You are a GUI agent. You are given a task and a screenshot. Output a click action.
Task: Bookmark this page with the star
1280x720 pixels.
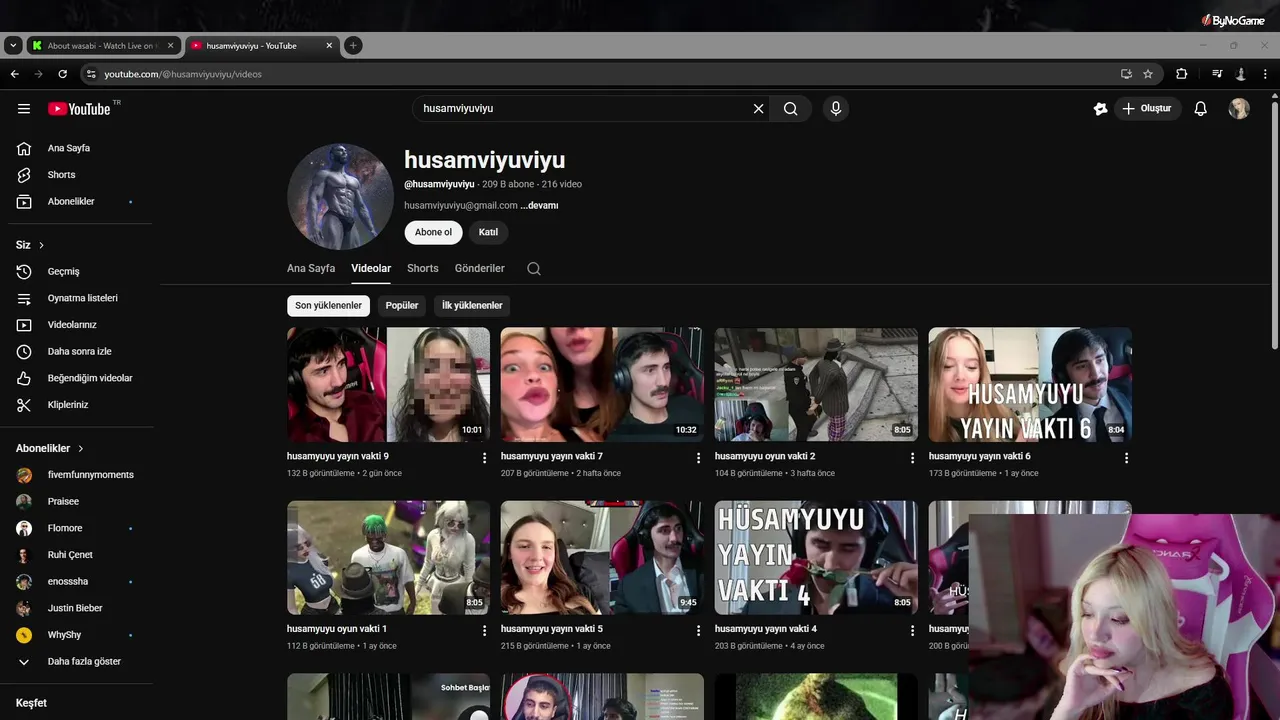click(1148, 74)
